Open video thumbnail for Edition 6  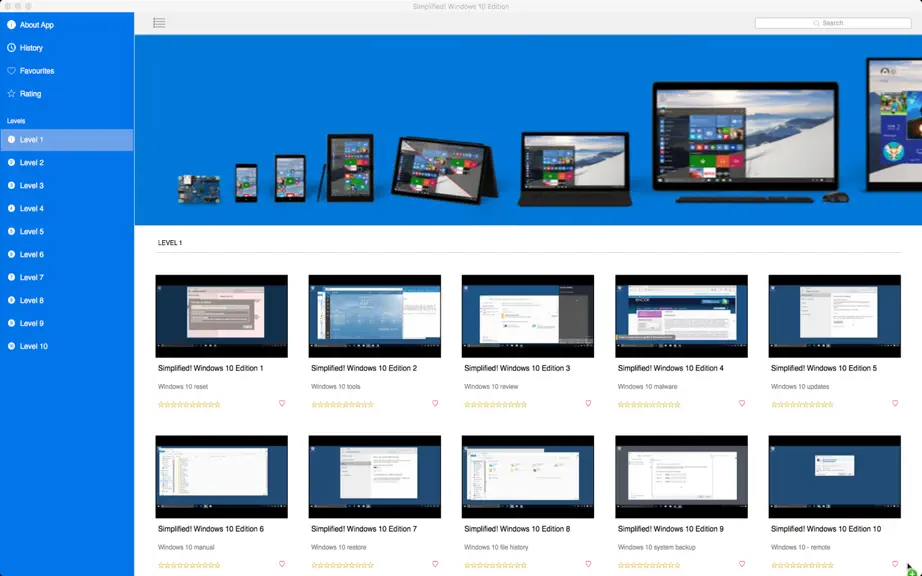[222, 477]
